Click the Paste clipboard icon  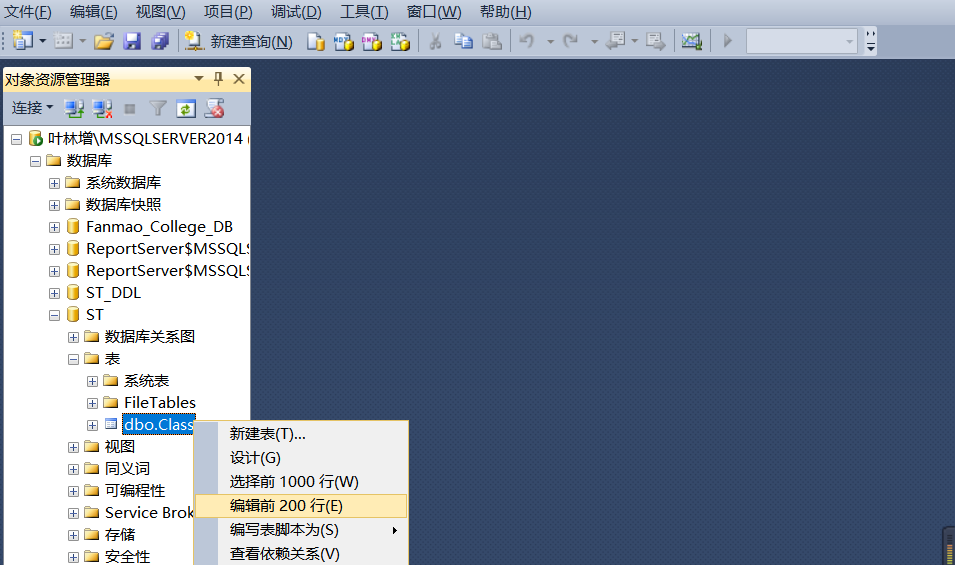coord(492,41)
